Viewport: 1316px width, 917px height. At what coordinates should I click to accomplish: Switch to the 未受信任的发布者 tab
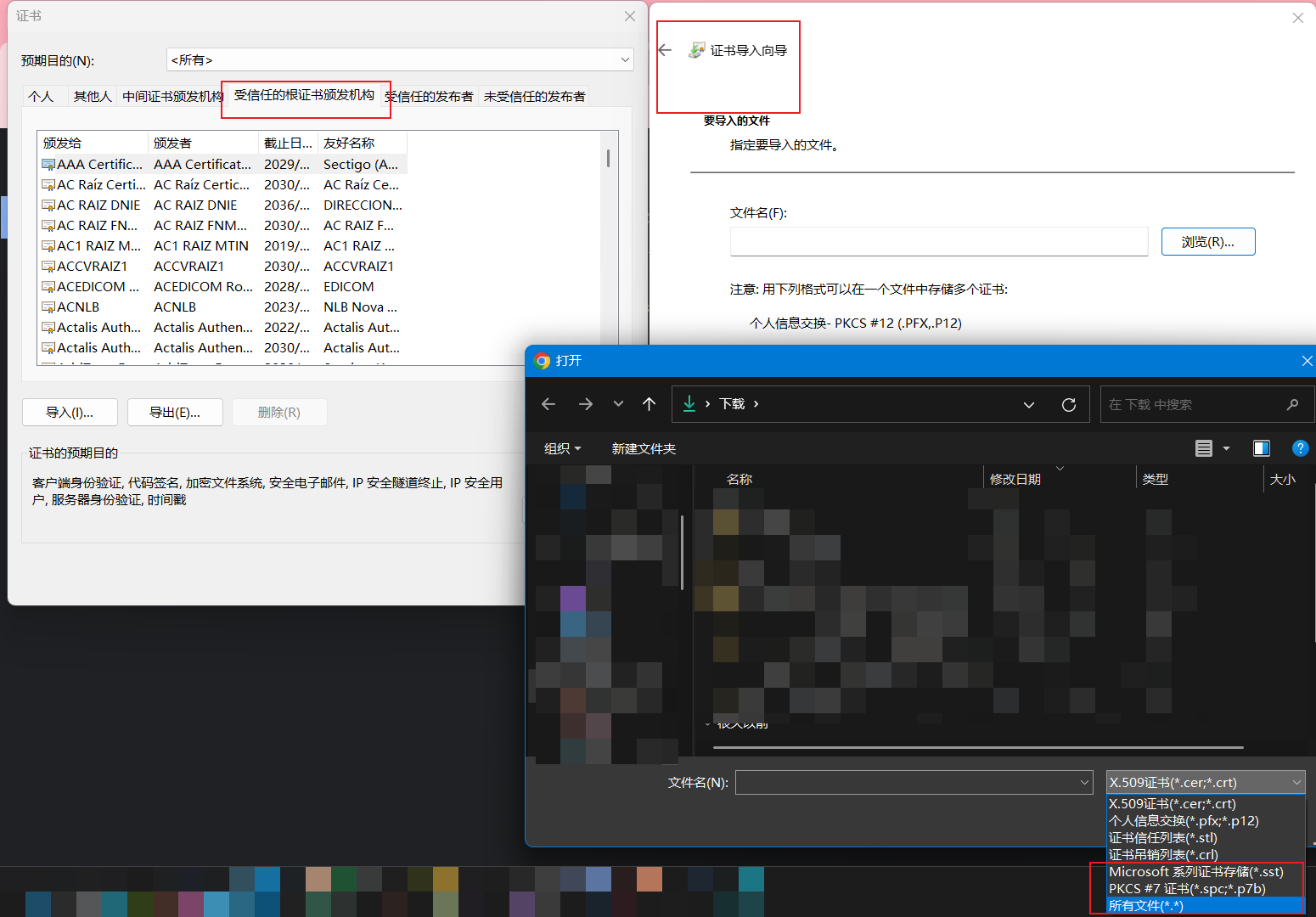pos(534,97)
